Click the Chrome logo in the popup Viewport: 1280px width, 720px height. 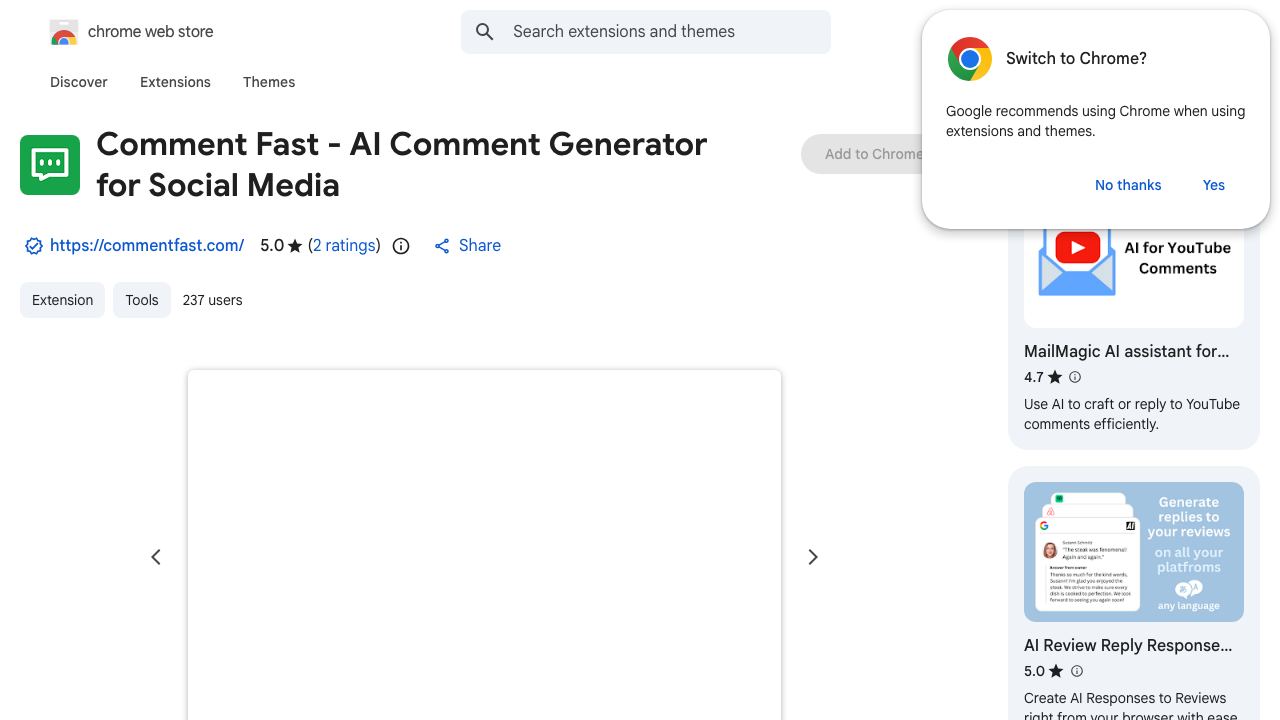pyautogui.click(x=969, y=59)
